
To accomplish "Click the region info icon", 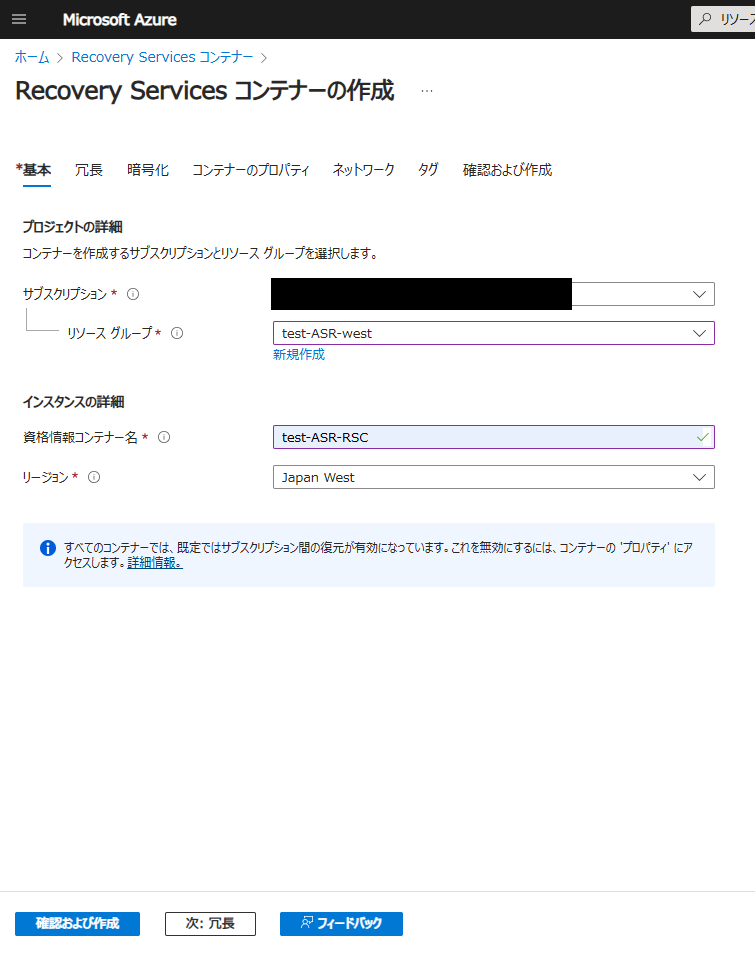I will 94,477.
